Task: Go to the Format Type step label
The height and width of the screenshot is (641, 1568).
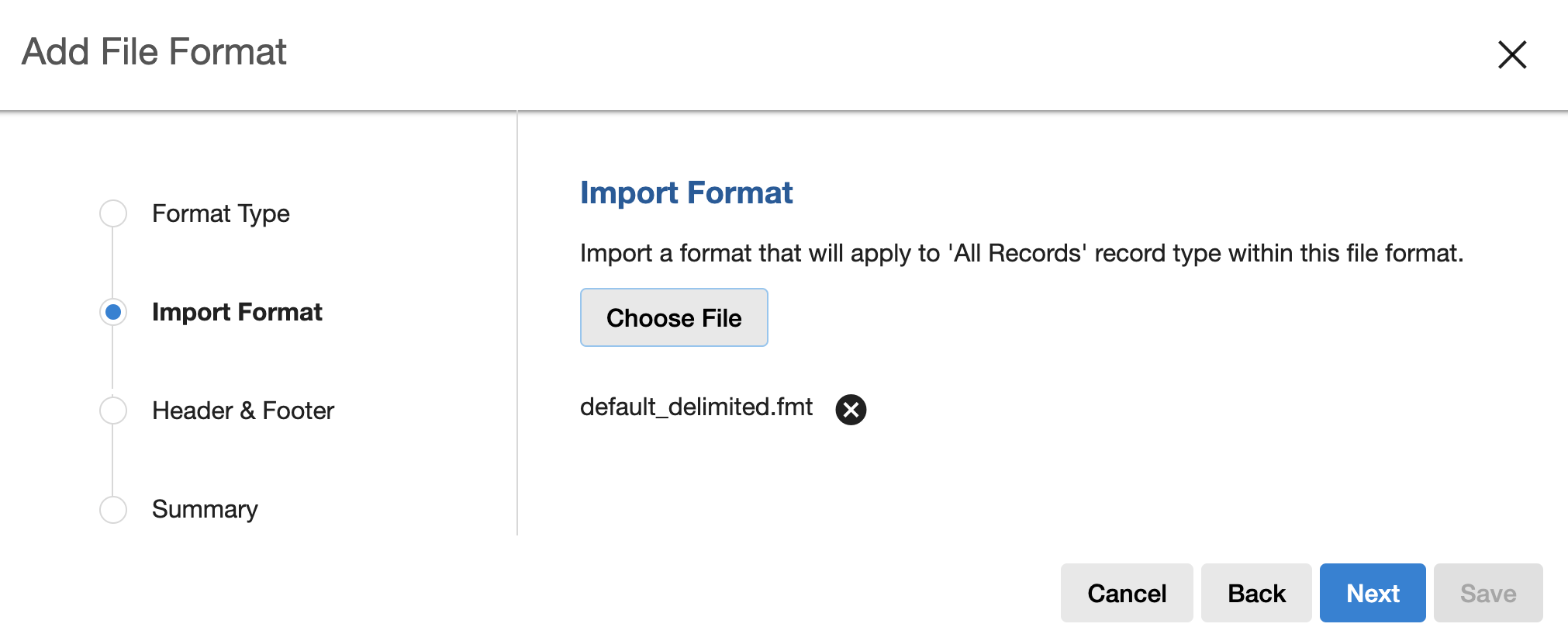Action: [x=220, y=213]
